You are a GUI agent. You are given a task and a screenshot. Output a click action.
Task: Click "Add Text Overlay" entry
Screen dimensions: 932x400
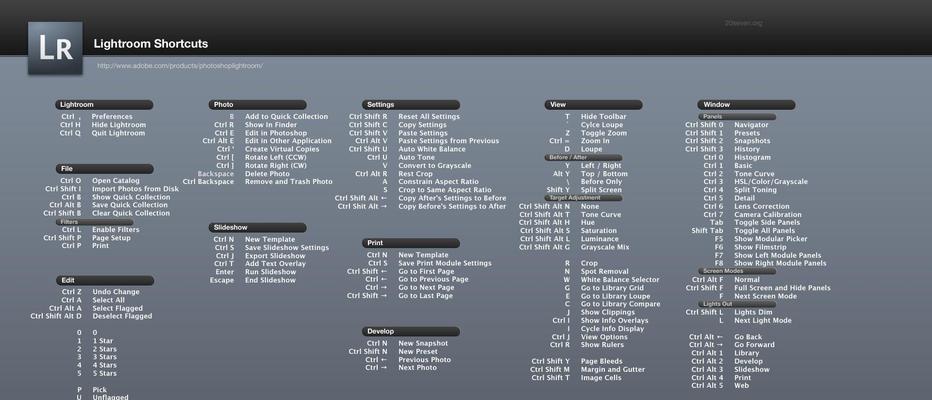pos(275,264)
